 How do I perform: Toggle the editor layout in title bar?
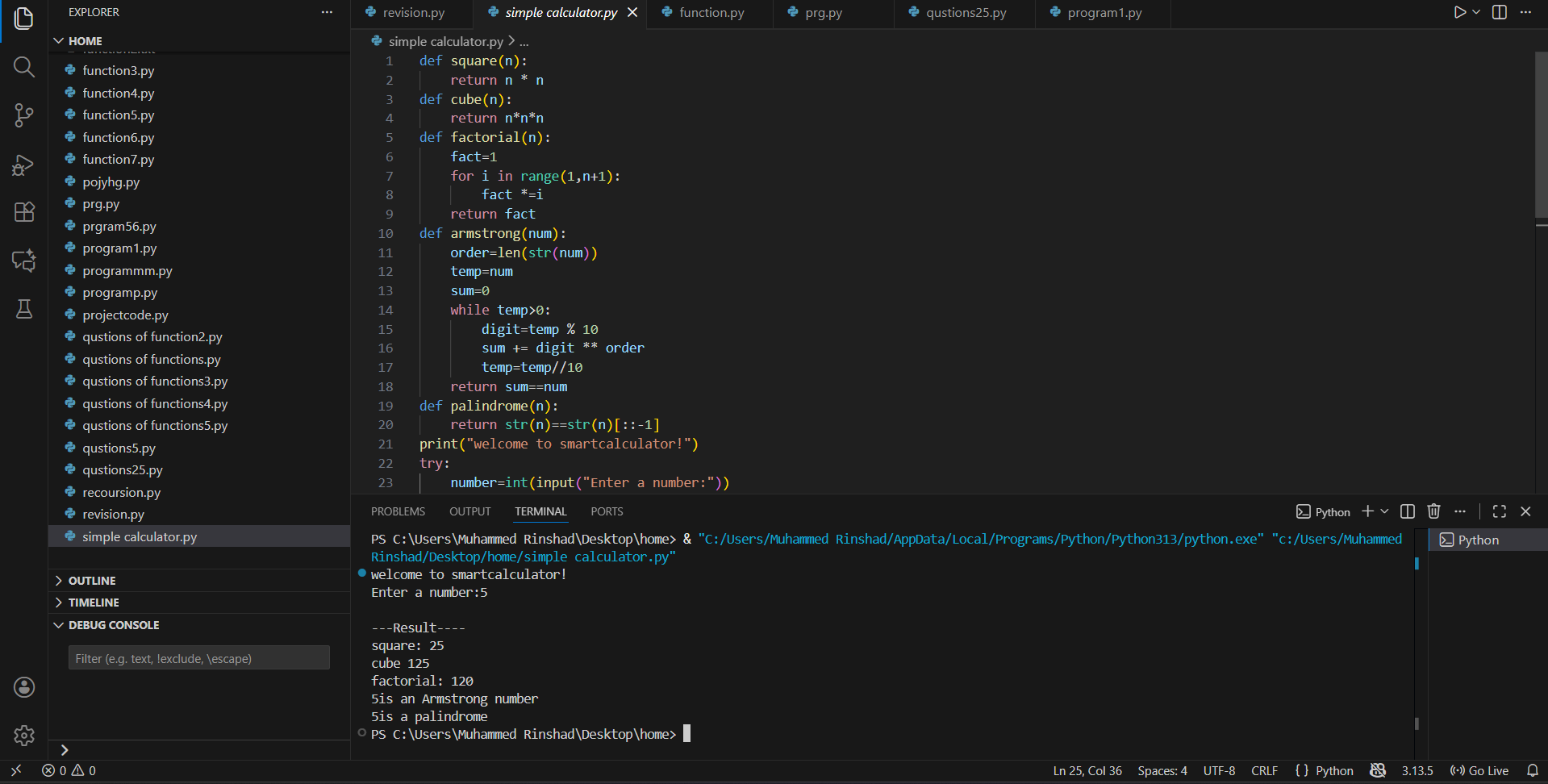[1499, 12]
